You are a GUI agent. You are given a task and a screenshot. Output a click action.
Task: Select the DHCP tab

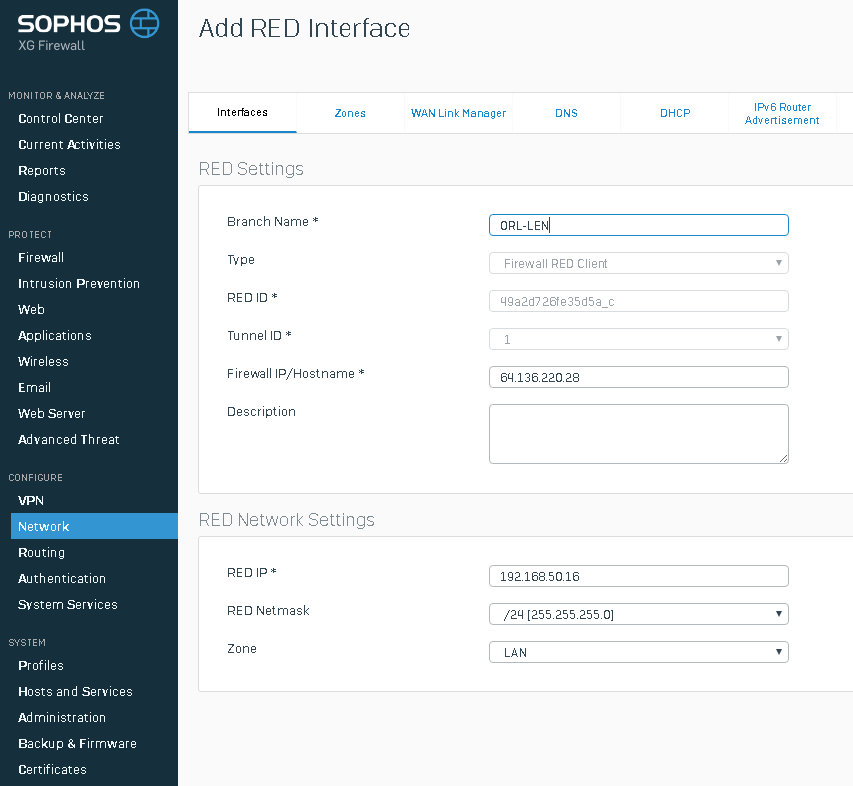pos(675,113)
